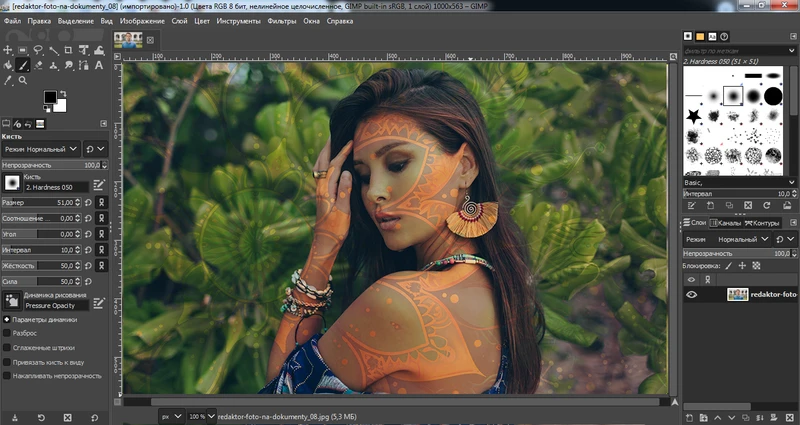Open the brush editor next to Hardness 050
This screenshot has width=800, height=425.
point(99,184)
